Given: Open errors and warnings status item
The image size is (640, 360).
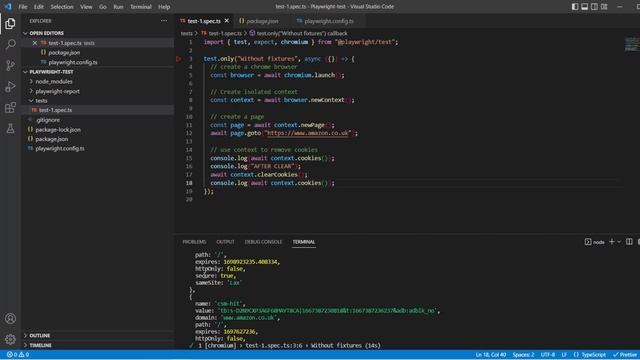Looking at the screenshot, I should pyautogui.click(x=18, y=355).
